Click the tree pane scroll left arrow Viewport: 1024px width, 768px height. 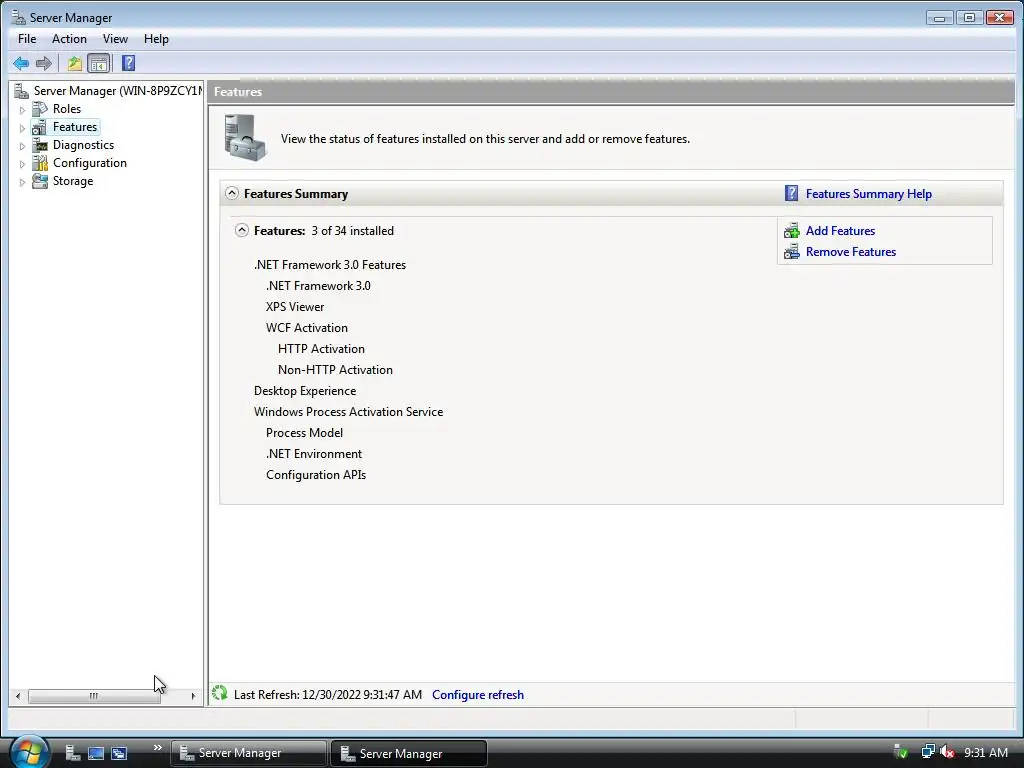point(18,696)
